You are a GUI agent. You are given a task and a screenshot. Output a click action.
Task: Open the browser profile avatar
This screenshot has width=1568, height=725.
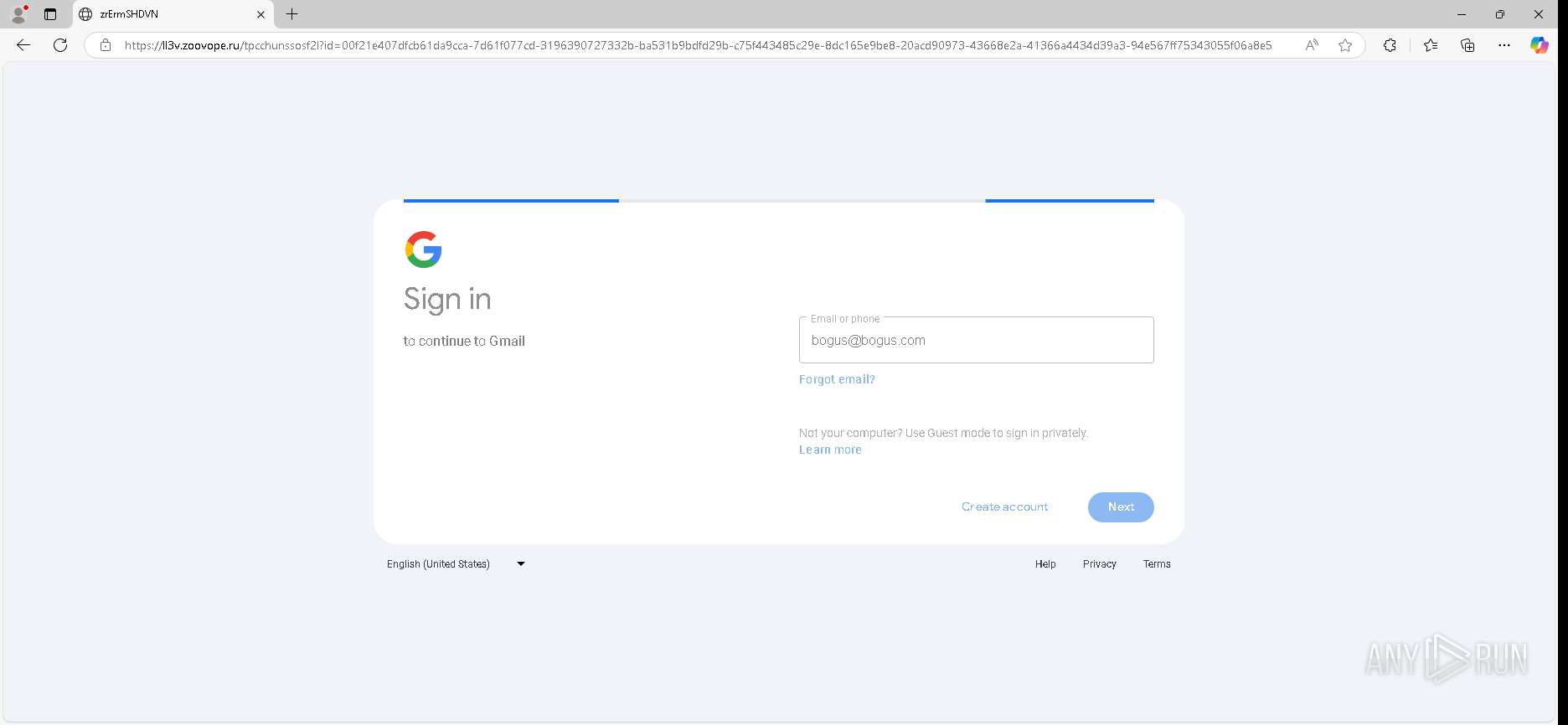pos(18,14)
